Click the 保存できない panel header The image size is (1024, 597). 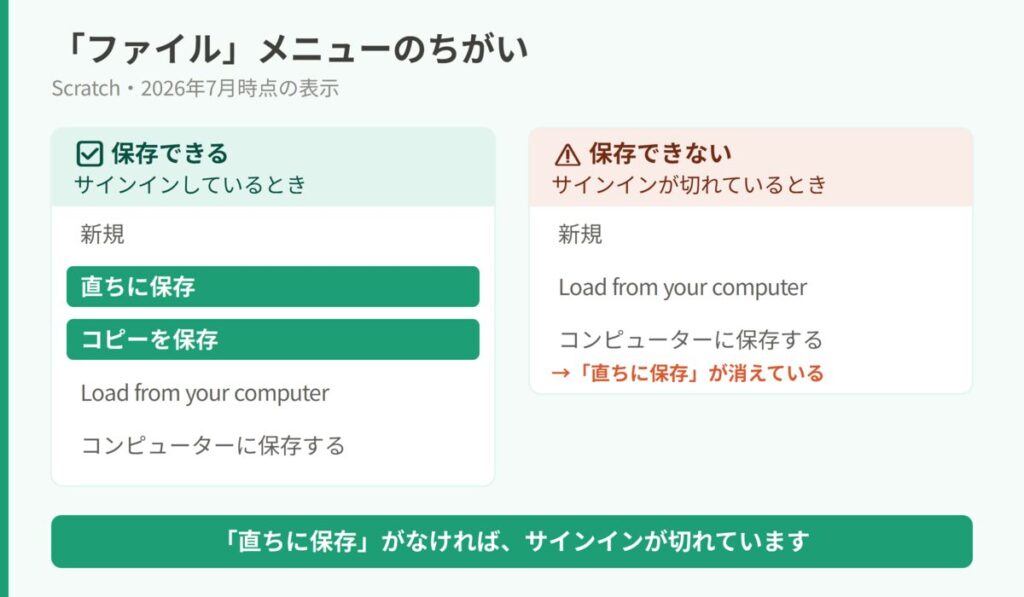click(751, 167)
